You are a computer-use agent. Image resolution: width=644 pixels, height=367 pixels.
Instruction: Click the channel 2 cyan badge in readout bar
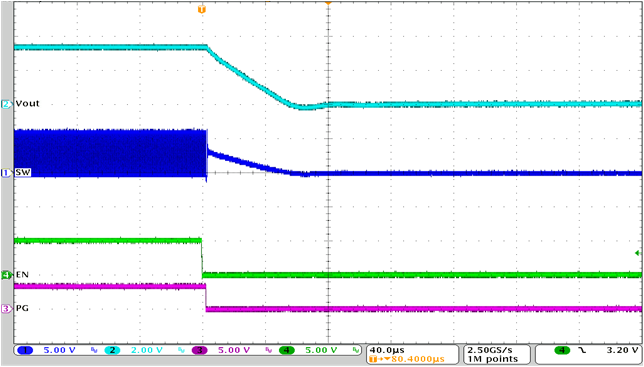point(112,350)
